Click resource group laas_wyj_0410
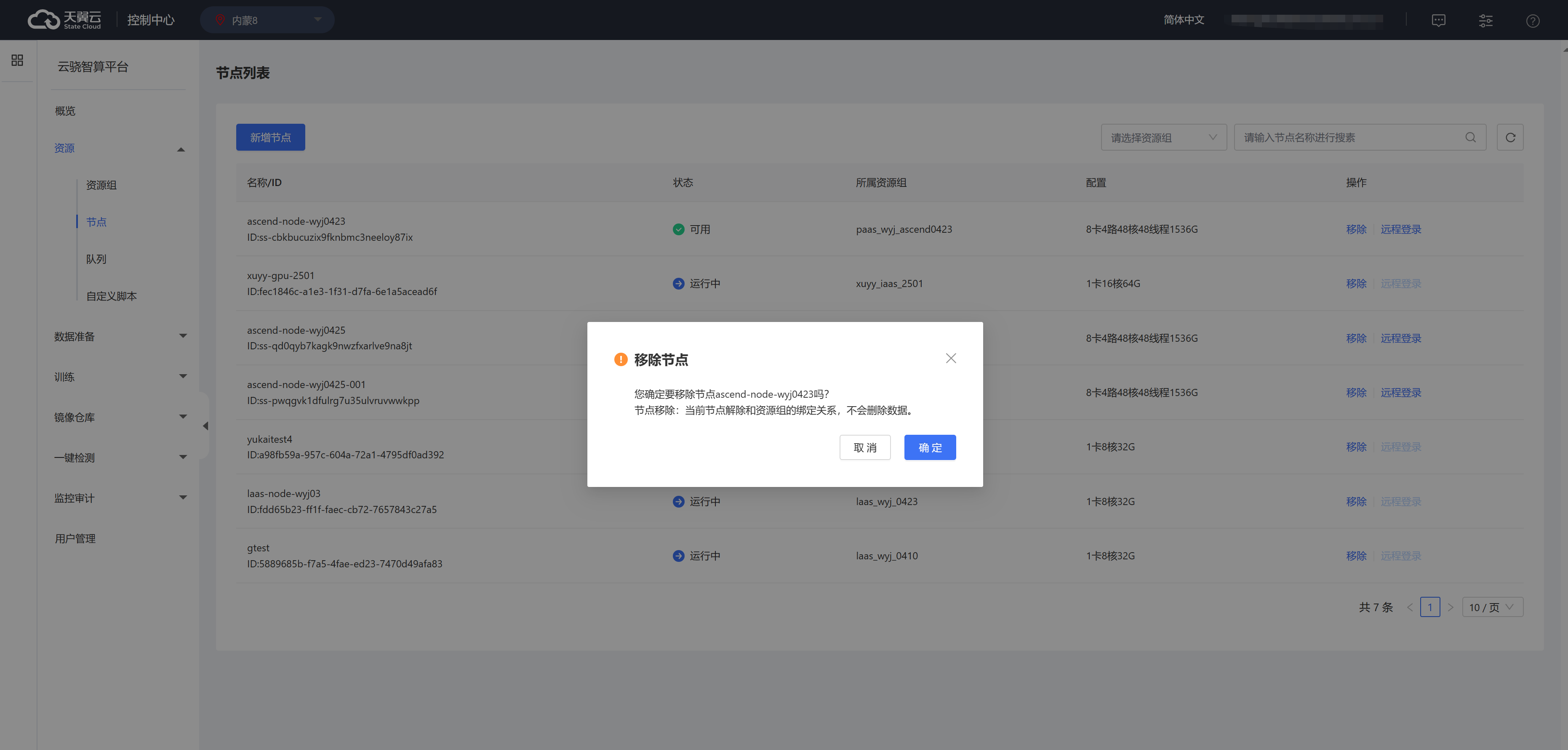The height and width of the screenshot is (750, 1568). pos(887,556)
